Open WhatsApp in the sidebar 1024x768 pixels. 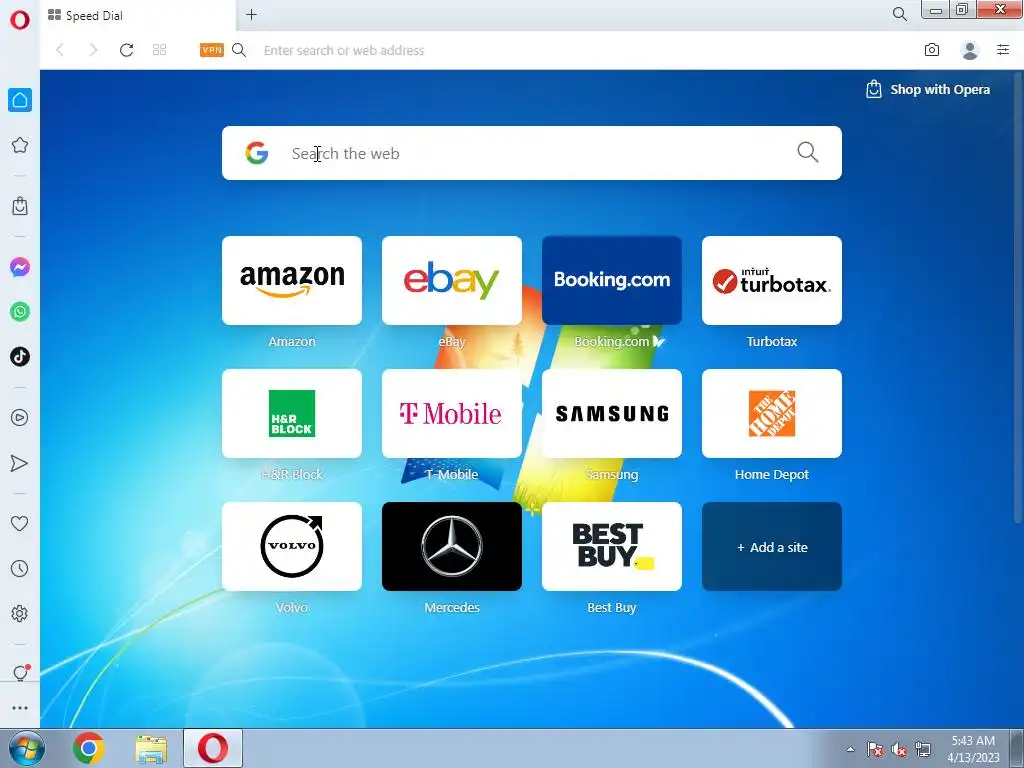click(x=20, y=312)
